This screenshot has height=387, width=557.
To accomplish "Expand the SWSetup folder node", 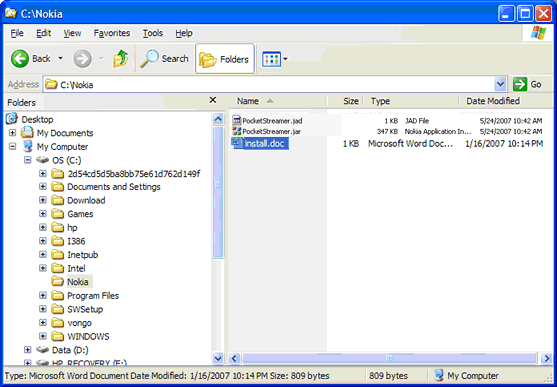I will tap(43, 309).
